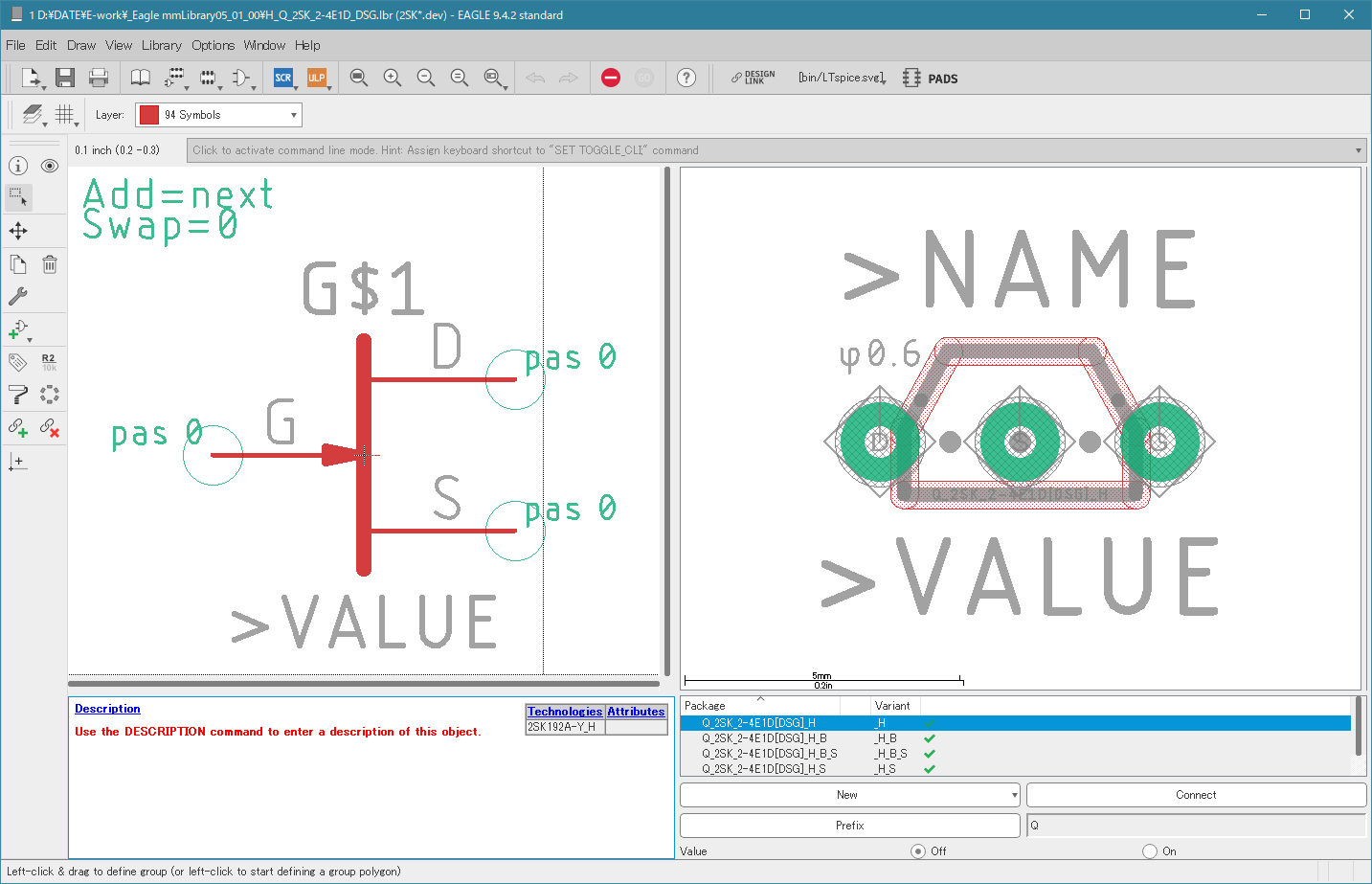Select the Info tool
Image resolution: width=1372 pixels, height=884 pixels.
[18, 166]
